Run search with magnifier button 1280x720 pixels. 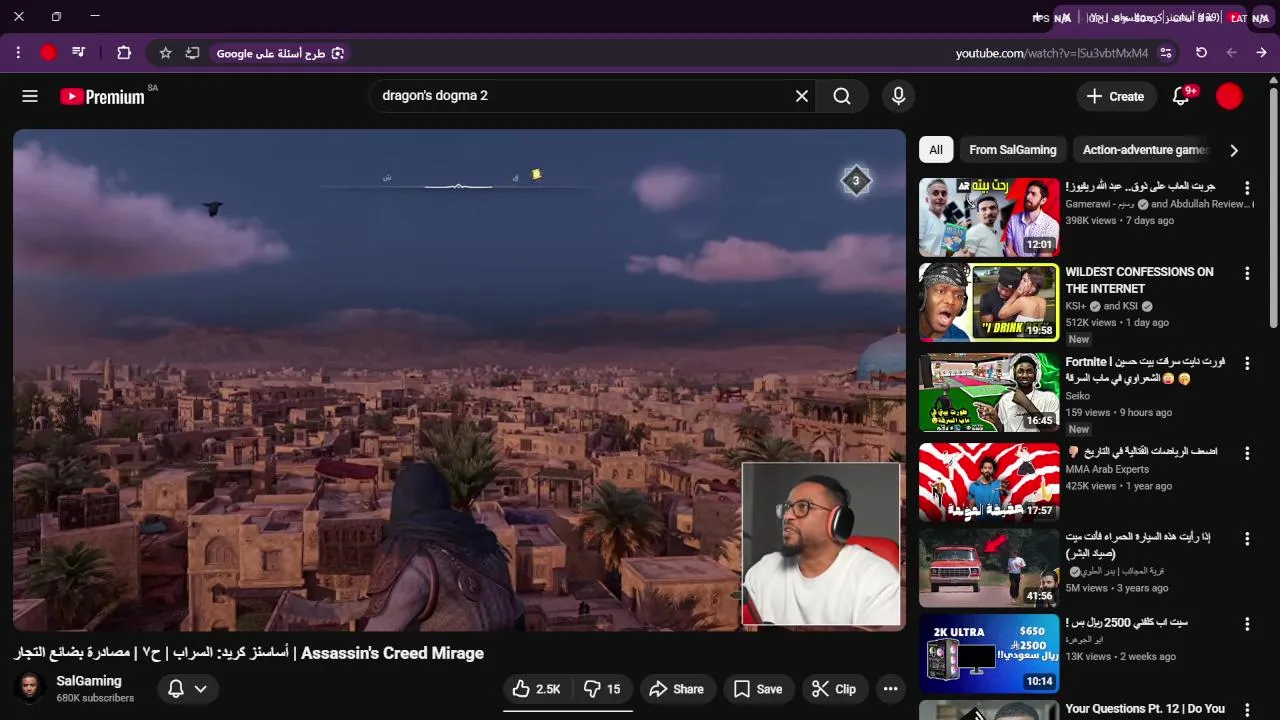click(x=842, y=96)
